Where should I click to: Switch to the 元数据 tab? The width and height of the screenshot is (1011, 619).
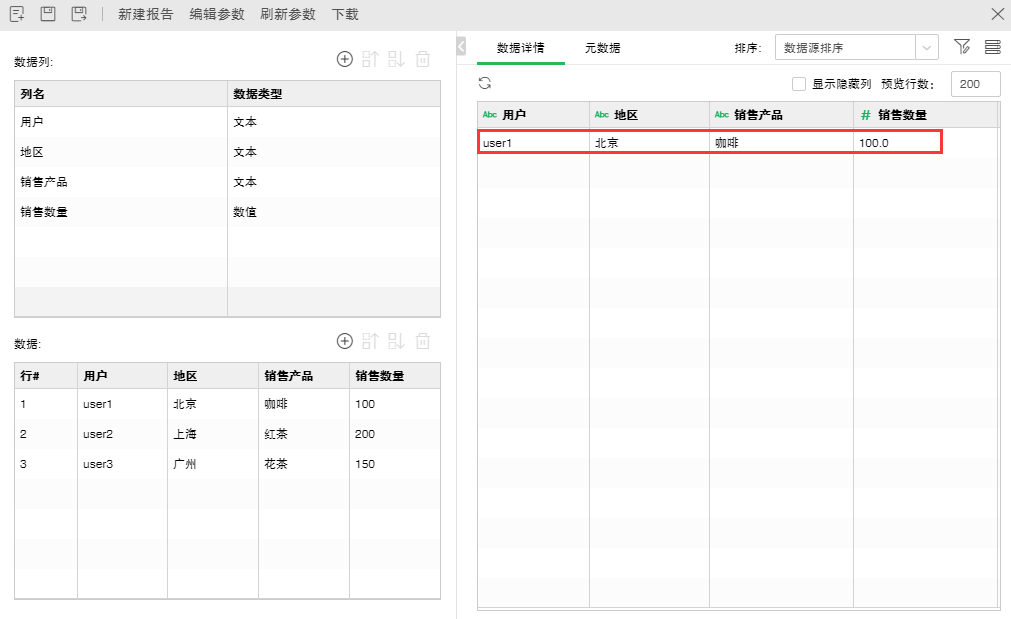click(603, 48)
